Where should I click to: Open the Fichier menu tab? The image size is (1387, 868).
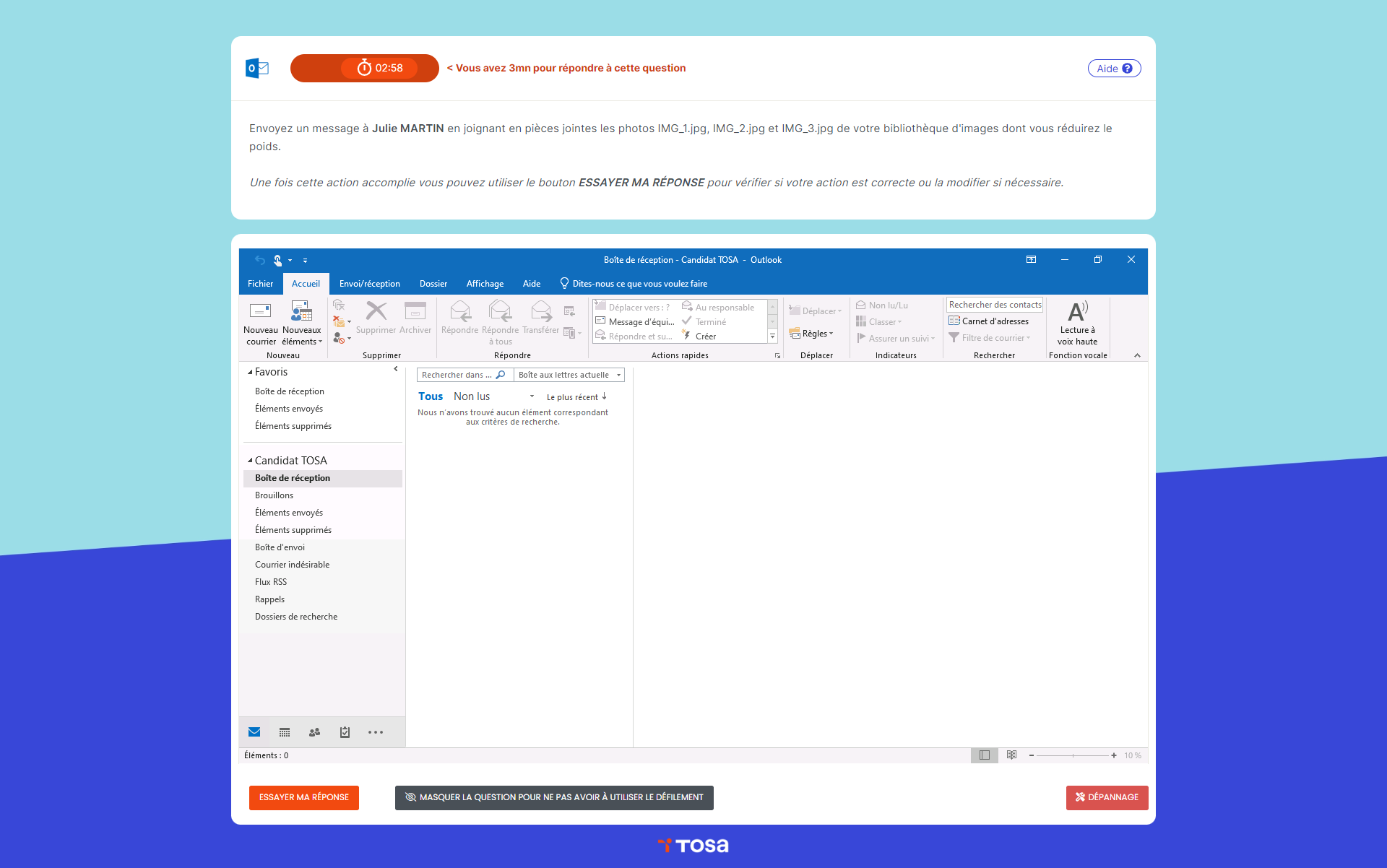click(x=260, y=284)
